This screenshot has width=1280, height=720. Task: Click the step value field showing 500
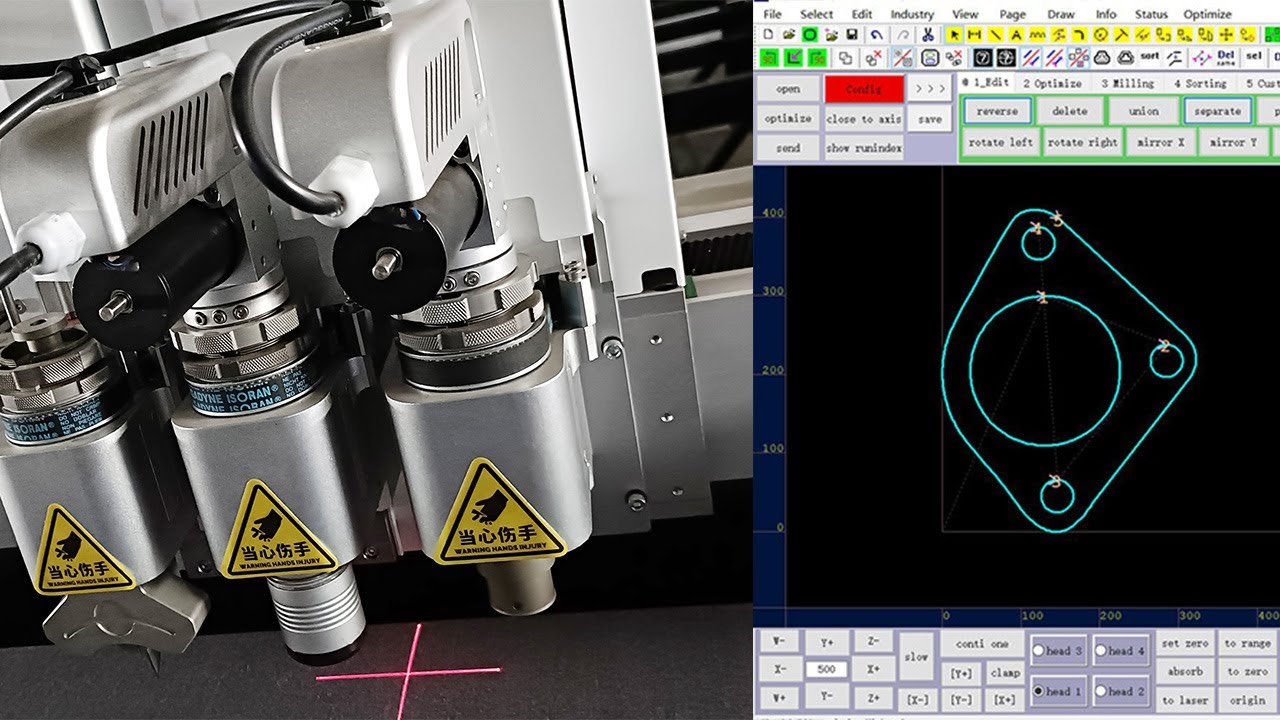[826, 670]
